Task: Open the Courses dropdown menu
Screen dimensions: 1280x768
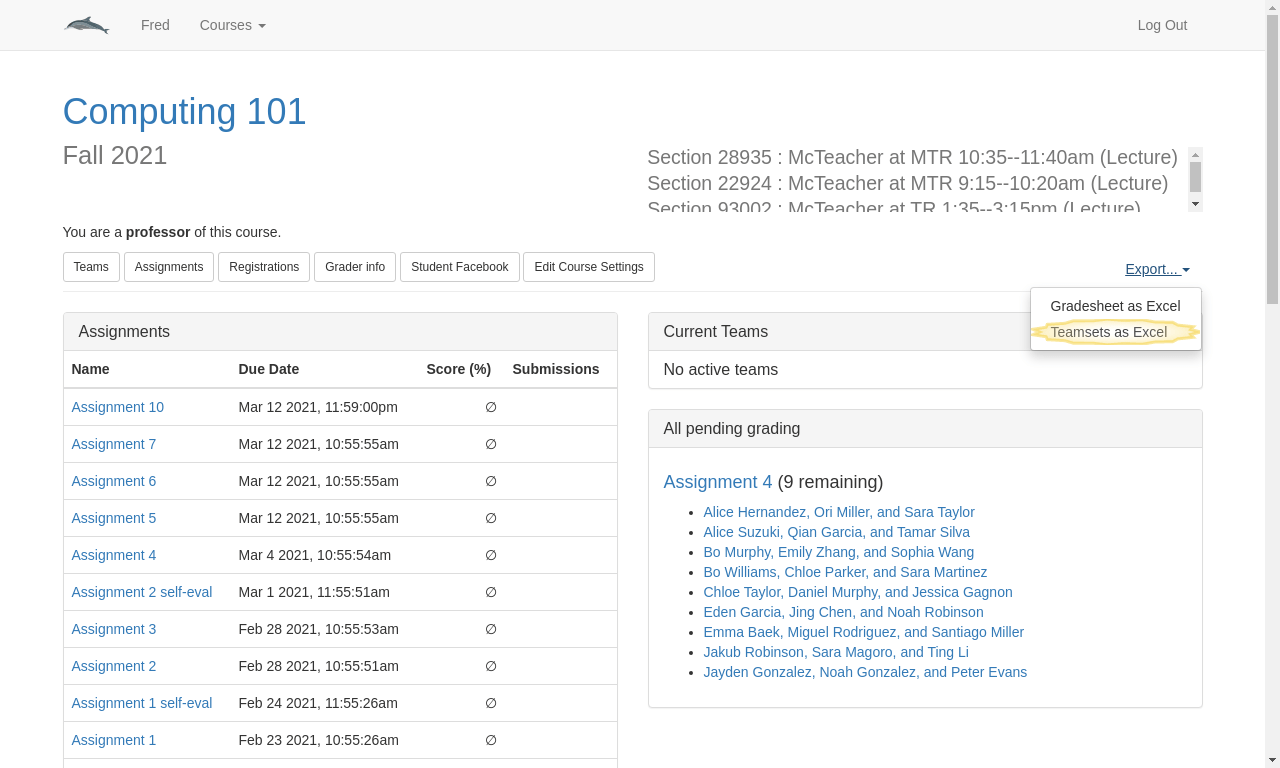Action: tap(232, 25)
